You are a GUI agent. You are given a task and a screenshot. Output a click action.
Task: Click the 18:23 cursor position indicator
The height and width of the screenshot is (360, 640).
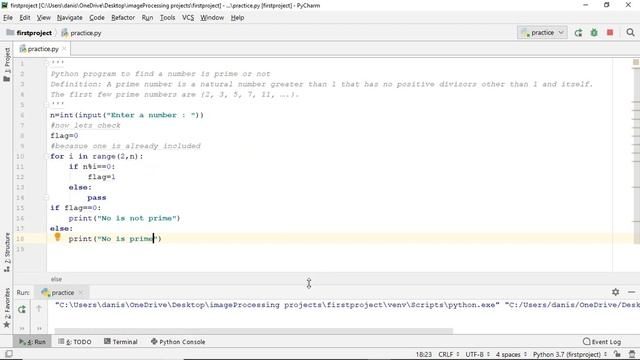[x=424, y=354]
